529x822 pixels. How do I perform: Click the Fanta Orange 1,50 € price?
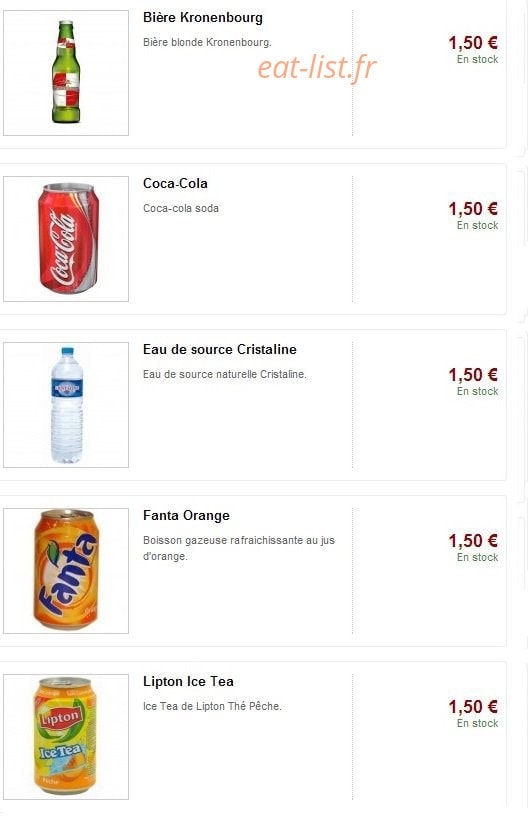[x=473, y=541]
